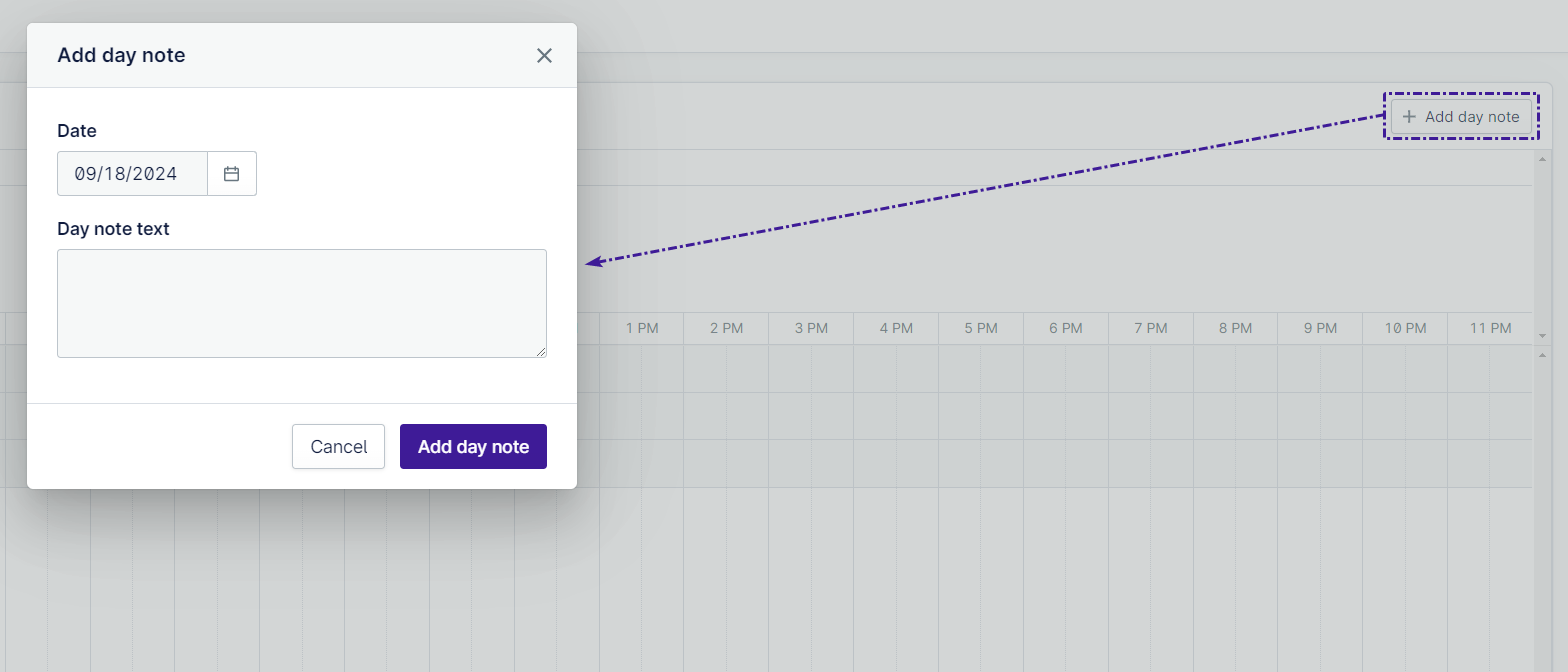Close the Add day note dialog

[x=544, y=56]
